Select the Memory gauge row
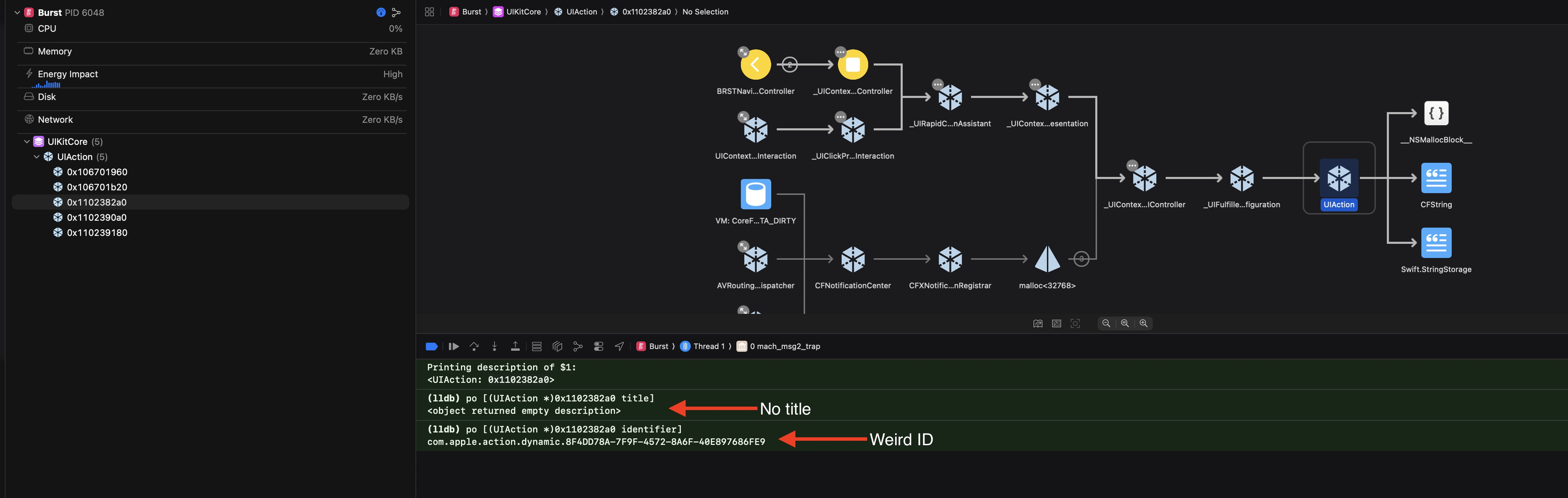Viewport: 1568px width, 498px height. (212, 52)
